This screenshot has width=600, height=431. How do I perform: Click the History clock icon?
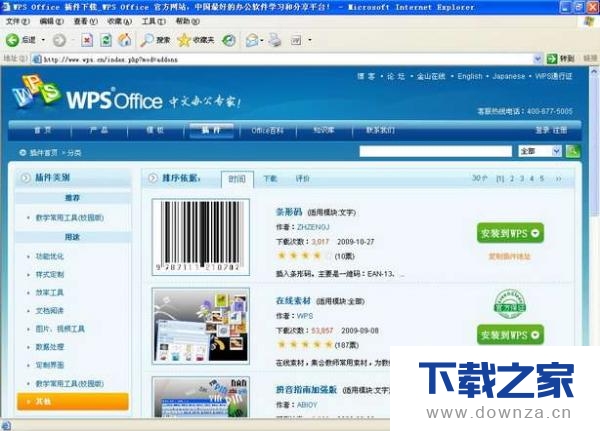point(229,40)
